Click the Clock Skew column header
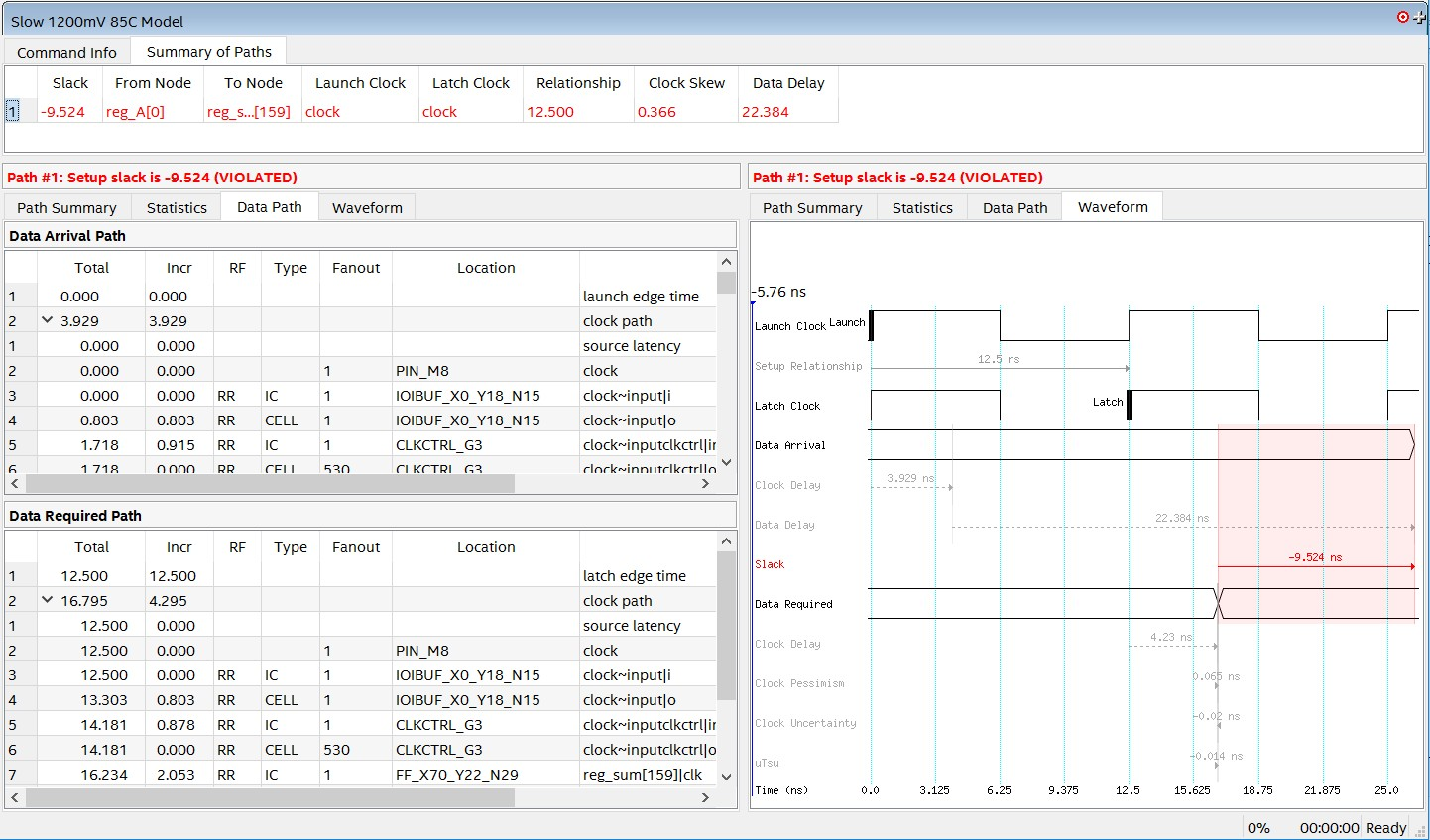Viewport: 1430px width, 840px height. click(686, 83)
